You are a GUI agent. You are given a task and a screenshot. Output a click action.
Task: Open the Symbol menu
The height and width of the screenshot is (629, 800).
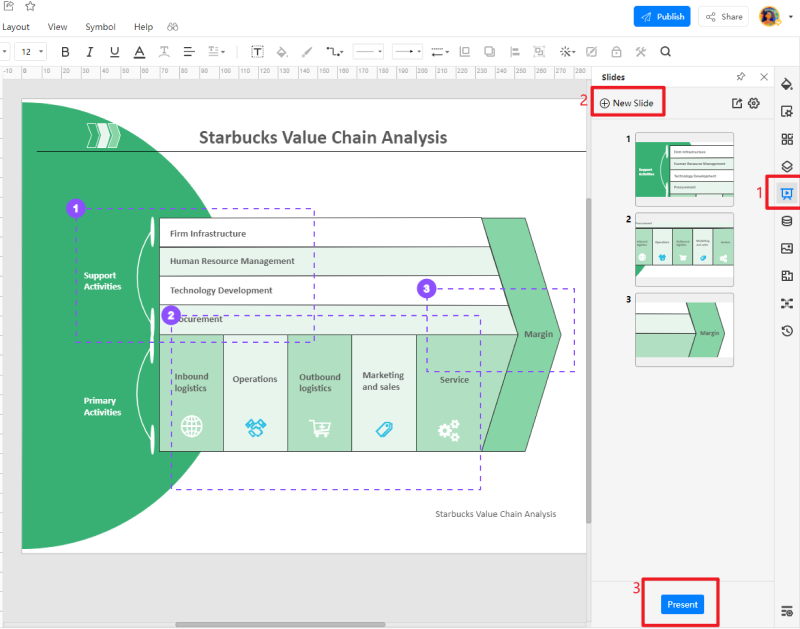click(100, 27)
